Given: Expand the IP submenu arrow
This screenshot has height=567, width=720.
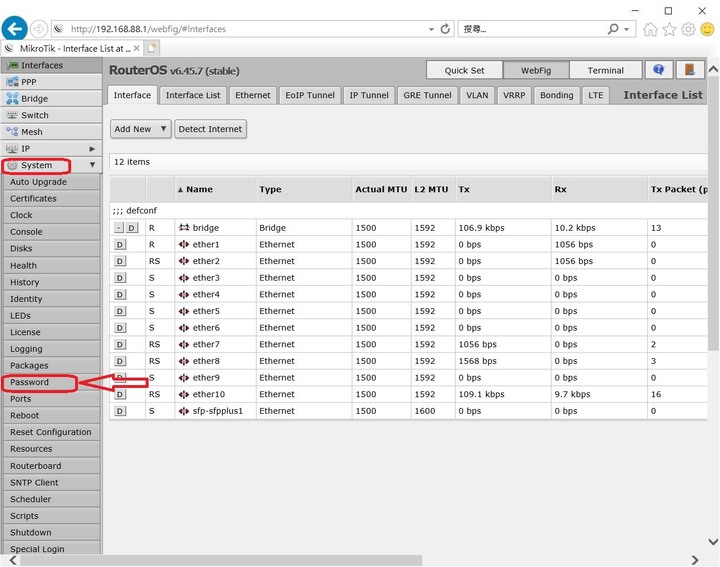Looking at the screenshot, I should (x=92, y=149).
